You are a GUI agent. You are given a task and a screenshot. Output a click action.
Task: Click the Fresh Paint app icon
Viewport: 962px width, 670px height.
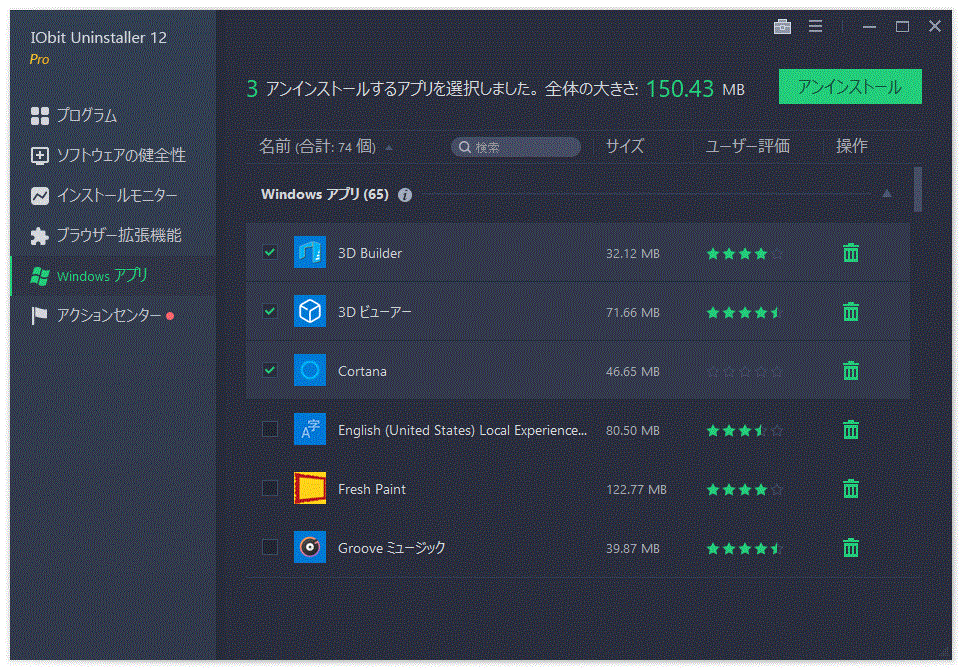pos(310,488)
